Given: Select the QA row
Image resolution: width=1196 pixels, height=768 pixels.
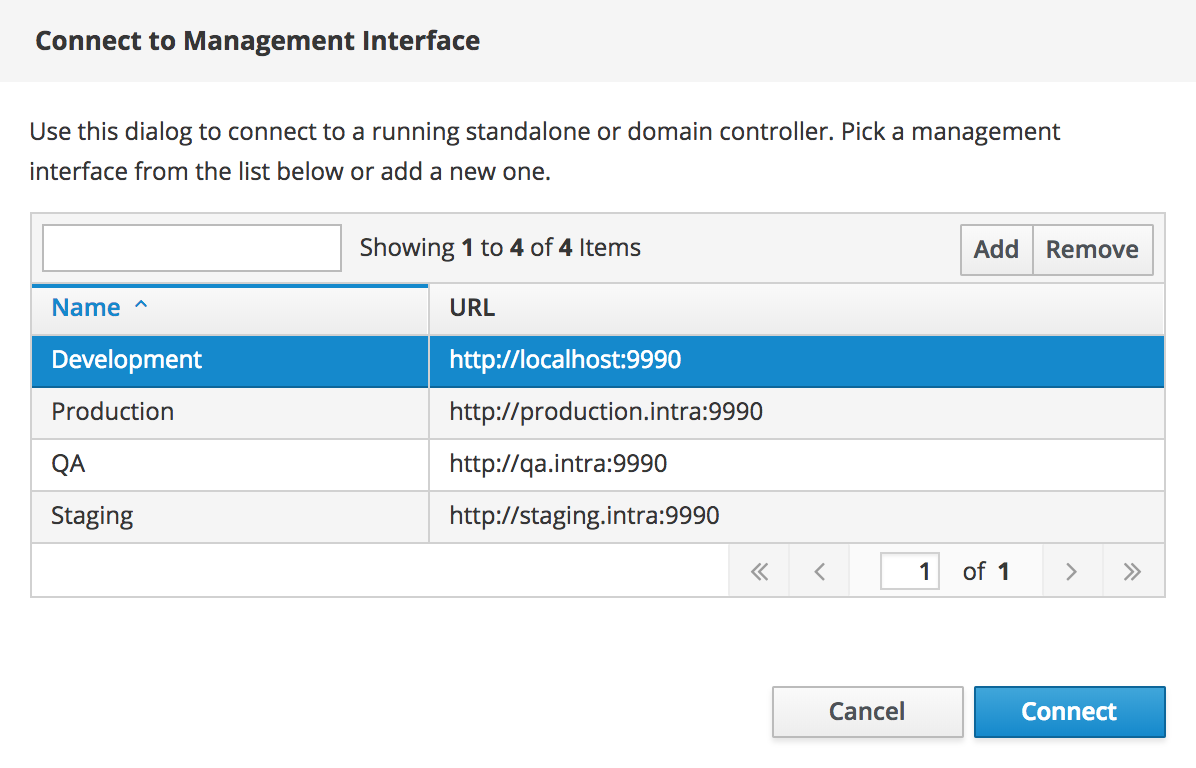Looking at the screenshot, I should (x=598, y=464).
